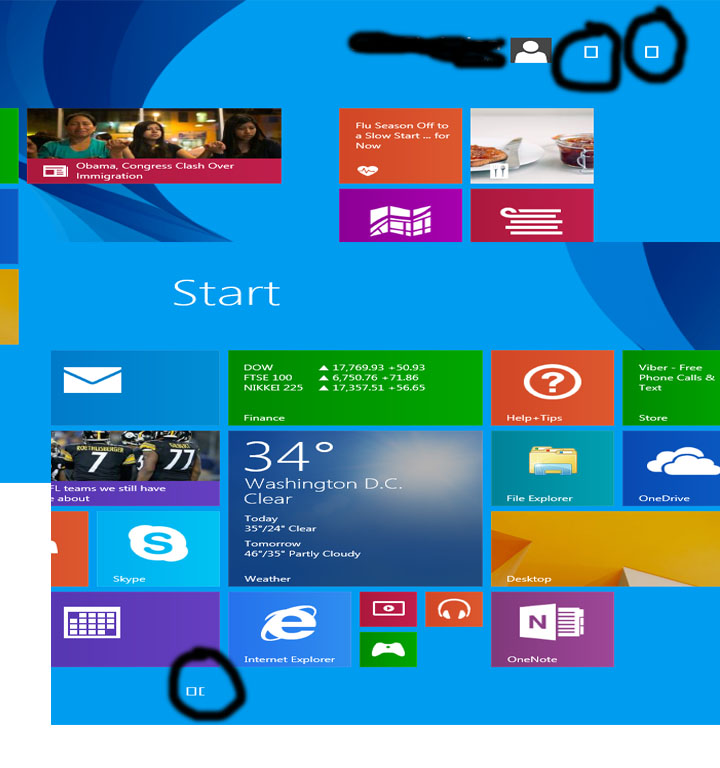Open the Reading List tile
This screenshot has width=720, height=768.
coord(532,216)
